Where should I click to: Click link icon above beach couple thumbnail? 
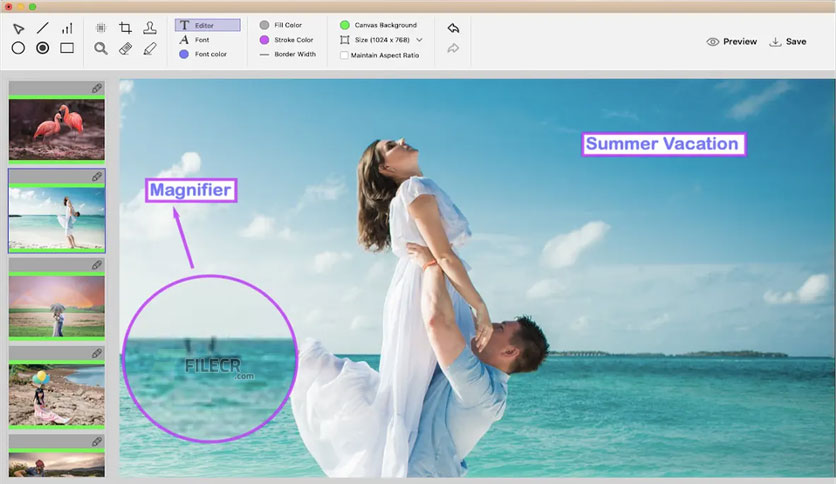[x=97, y=176]
